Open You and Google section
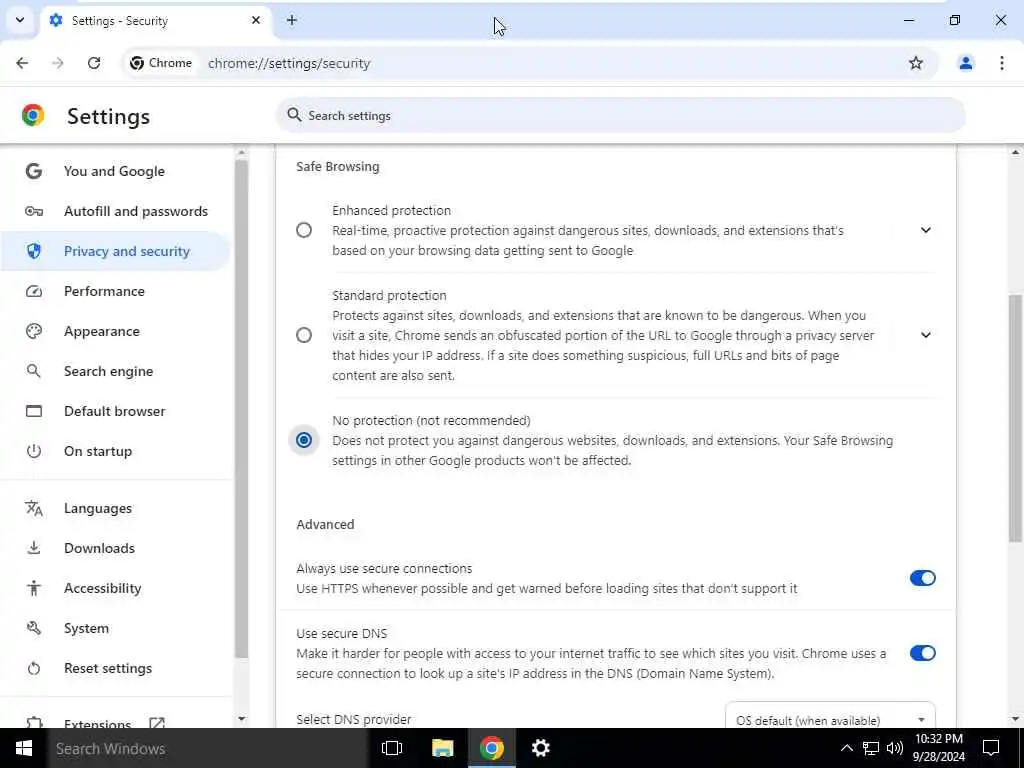Viewport: 1024px width, 768px height. point(116,171)
